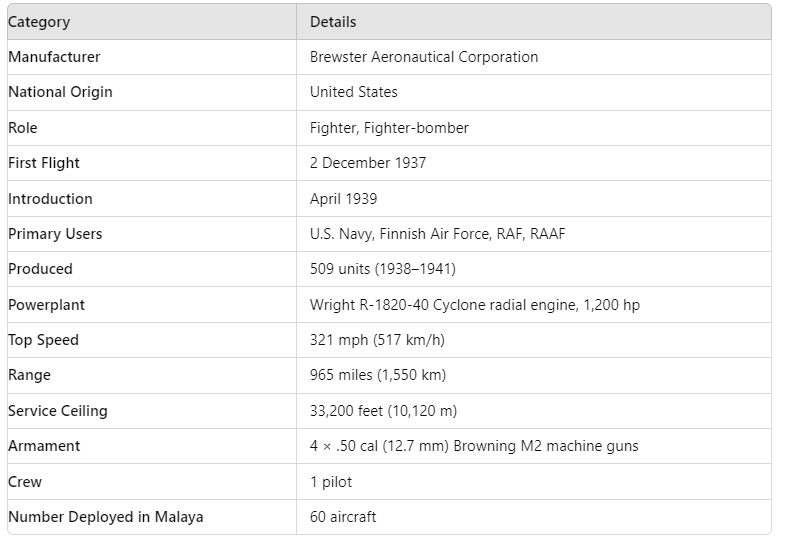The width and height of the screenshot is (785, 541).
Task: Click the Details column header
Action: pos(333,22)
